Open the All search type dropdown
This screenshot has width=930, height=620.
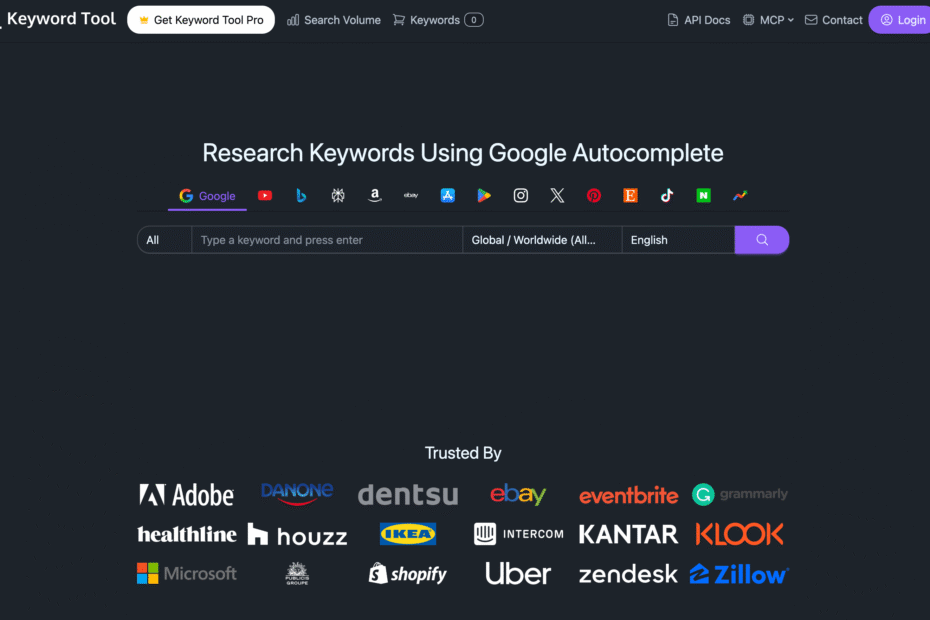point(164,240)
